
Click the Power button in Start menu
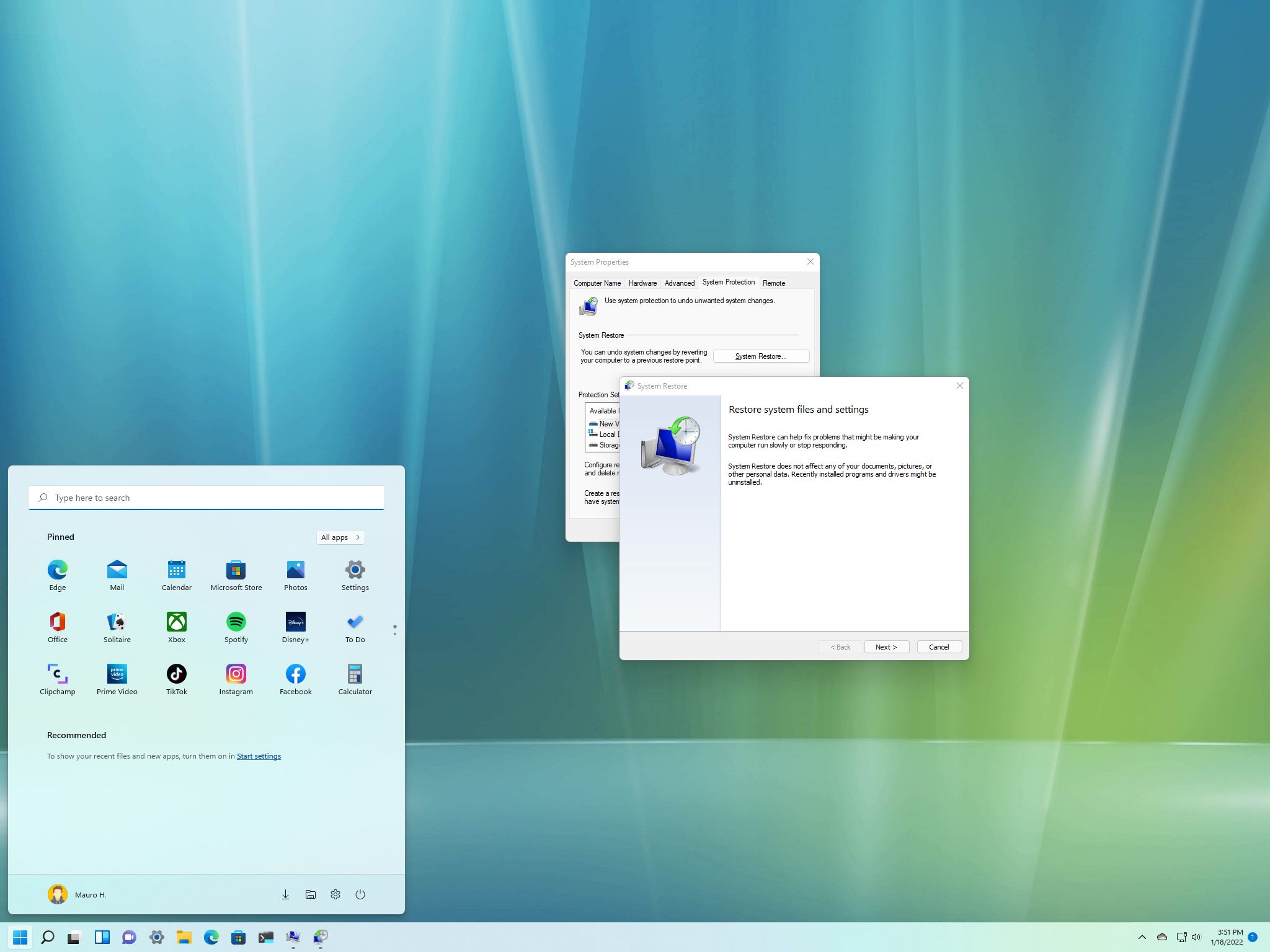click(360, 894)
